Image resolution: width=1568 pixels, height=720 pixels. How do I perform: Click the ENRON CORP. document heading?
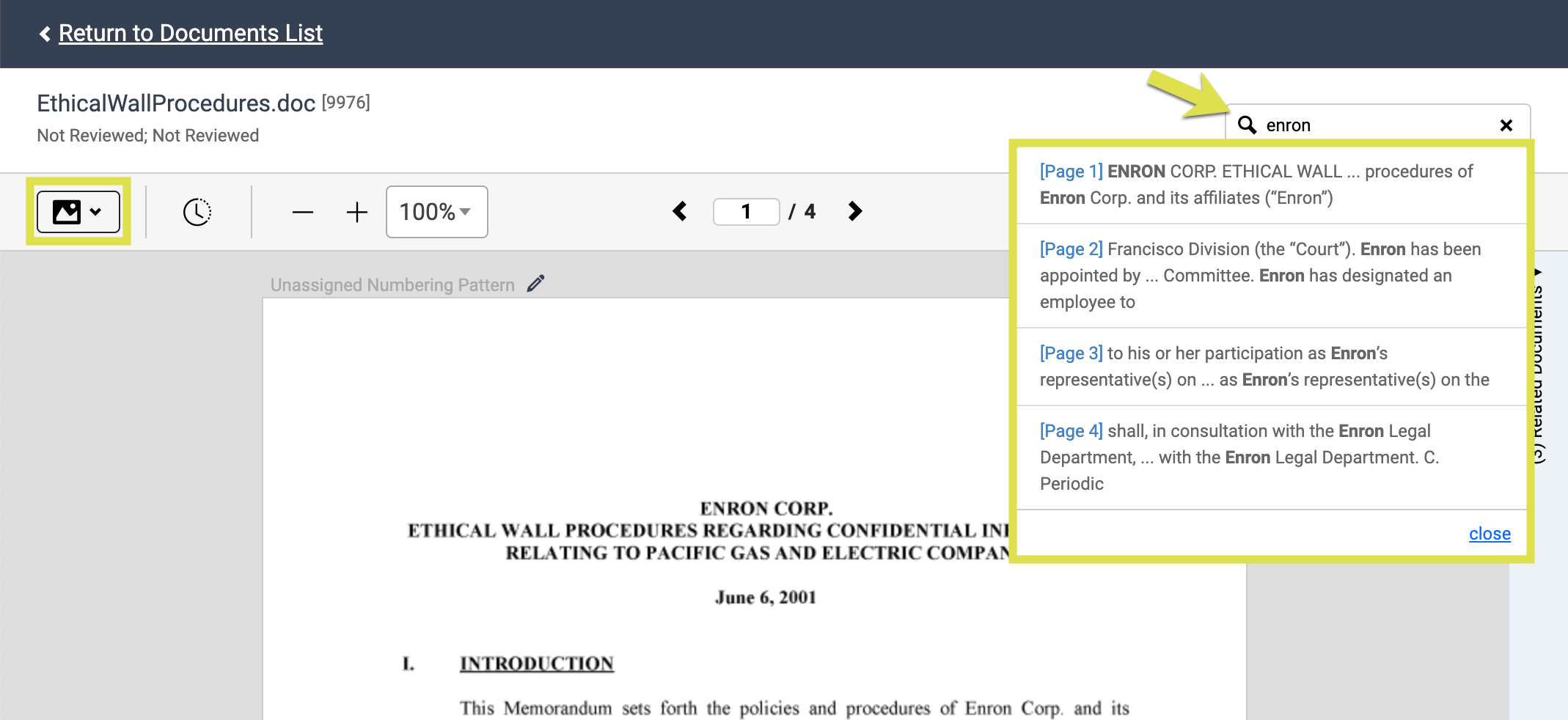coord(766,508)
